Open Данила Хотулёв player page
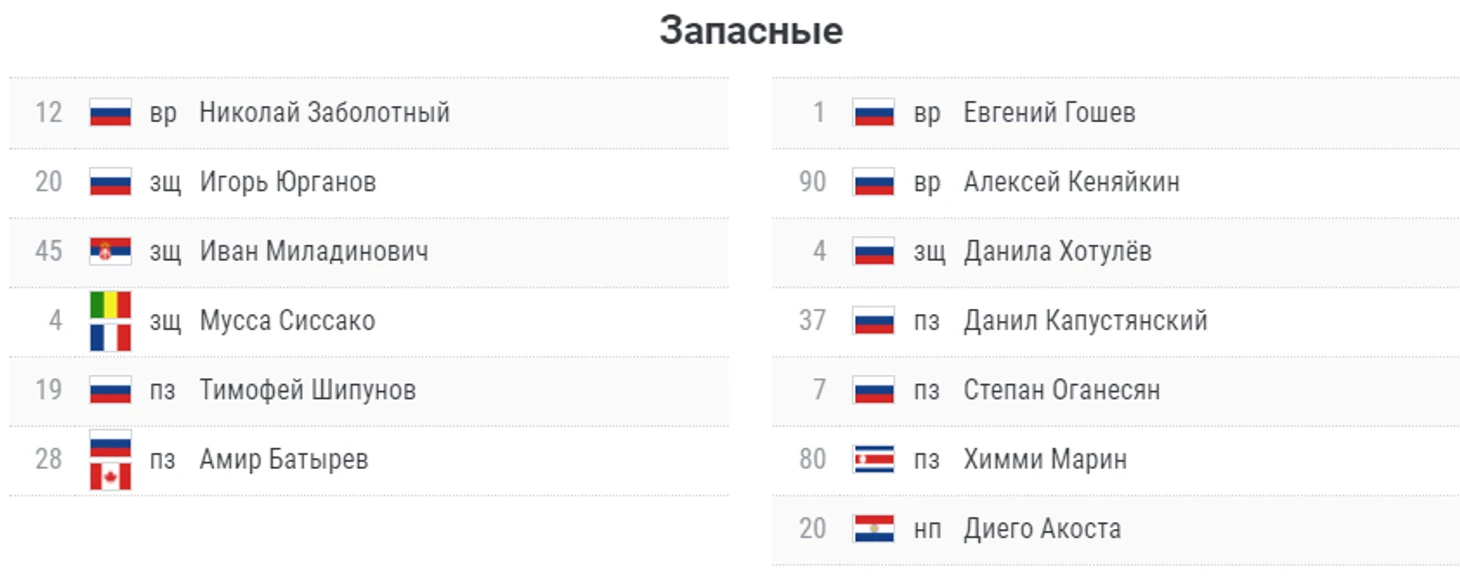The height and width of the screenshot is (577, 1460). pos(1057,251)
